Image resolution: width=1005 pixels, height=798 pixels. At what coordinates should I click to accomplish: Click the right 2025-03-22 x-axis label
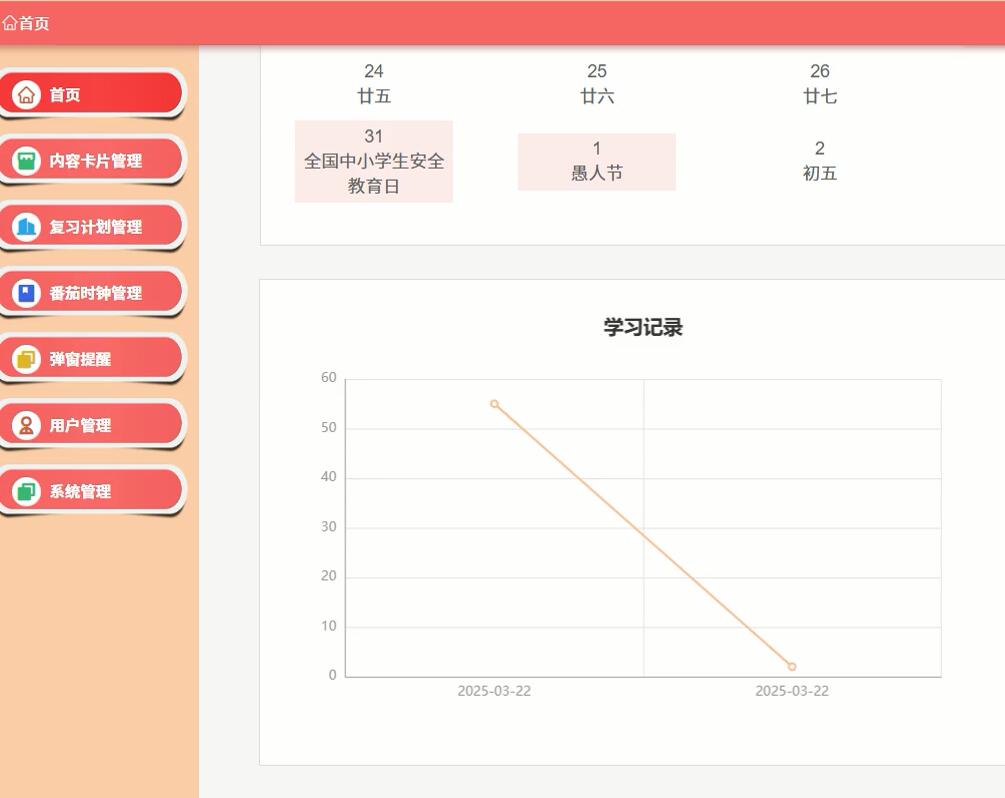coord(792,691)
